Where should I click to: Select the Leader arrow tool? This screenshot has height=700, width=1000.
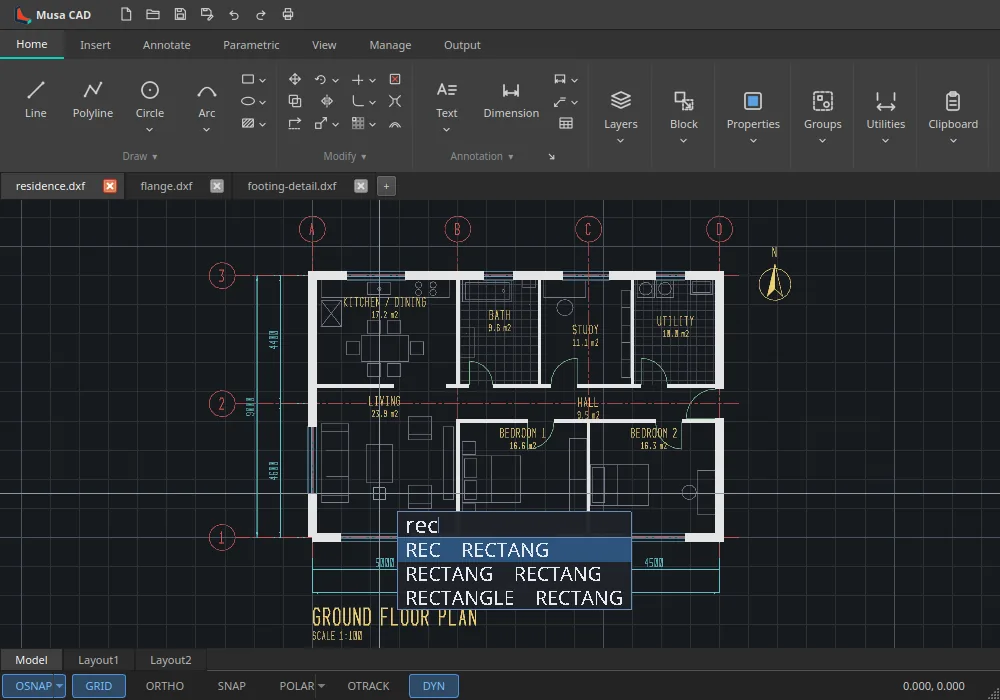(560, 101)
